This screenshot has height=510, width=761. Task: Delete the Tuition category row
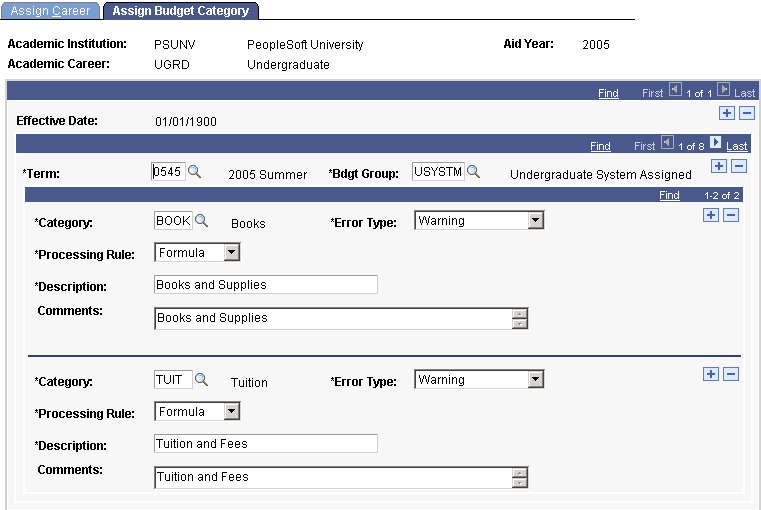pyautogui.click(x=731, y=374)
